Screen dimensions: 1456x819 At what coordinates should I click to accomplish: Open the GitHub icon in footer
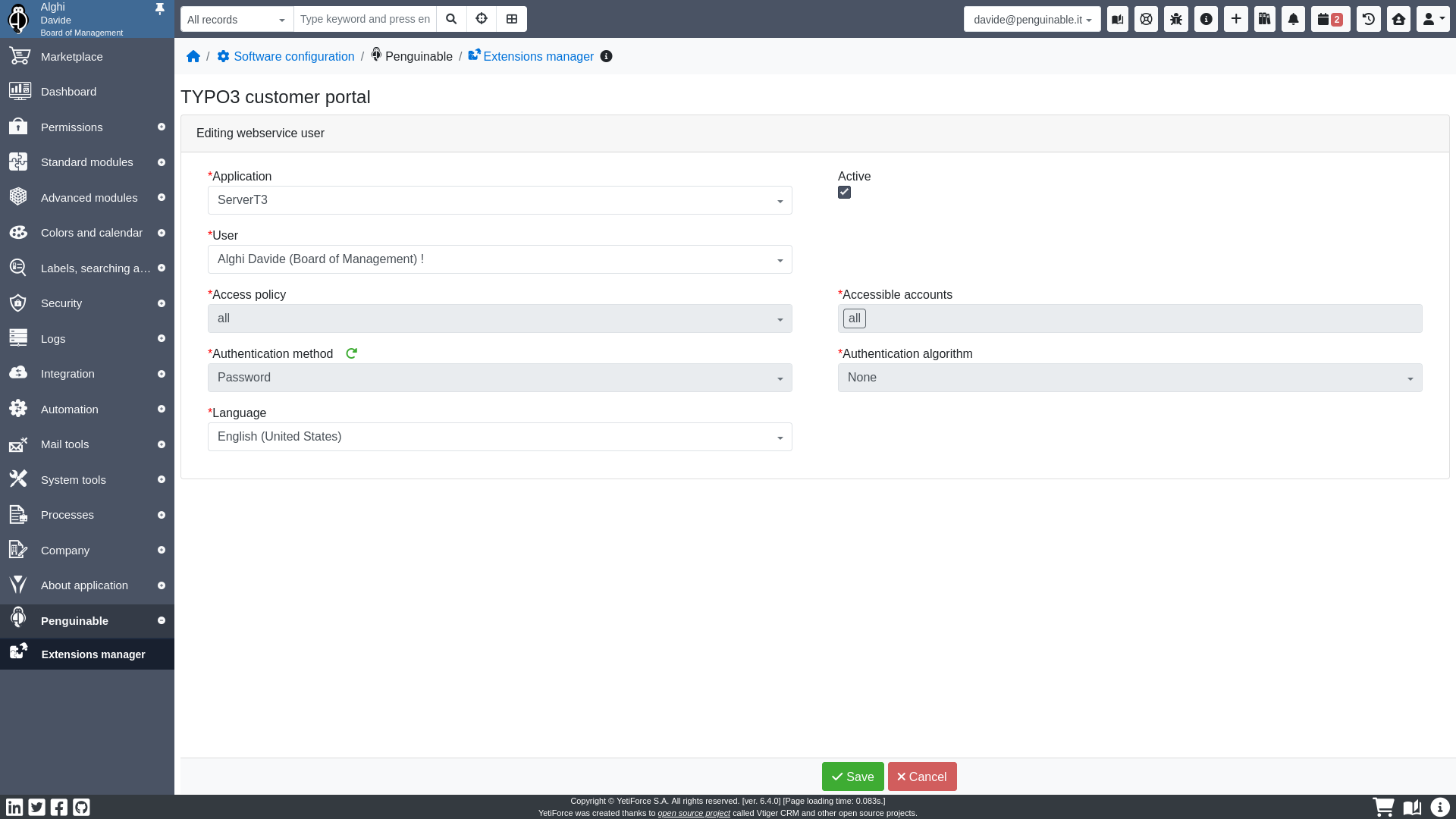81,807
